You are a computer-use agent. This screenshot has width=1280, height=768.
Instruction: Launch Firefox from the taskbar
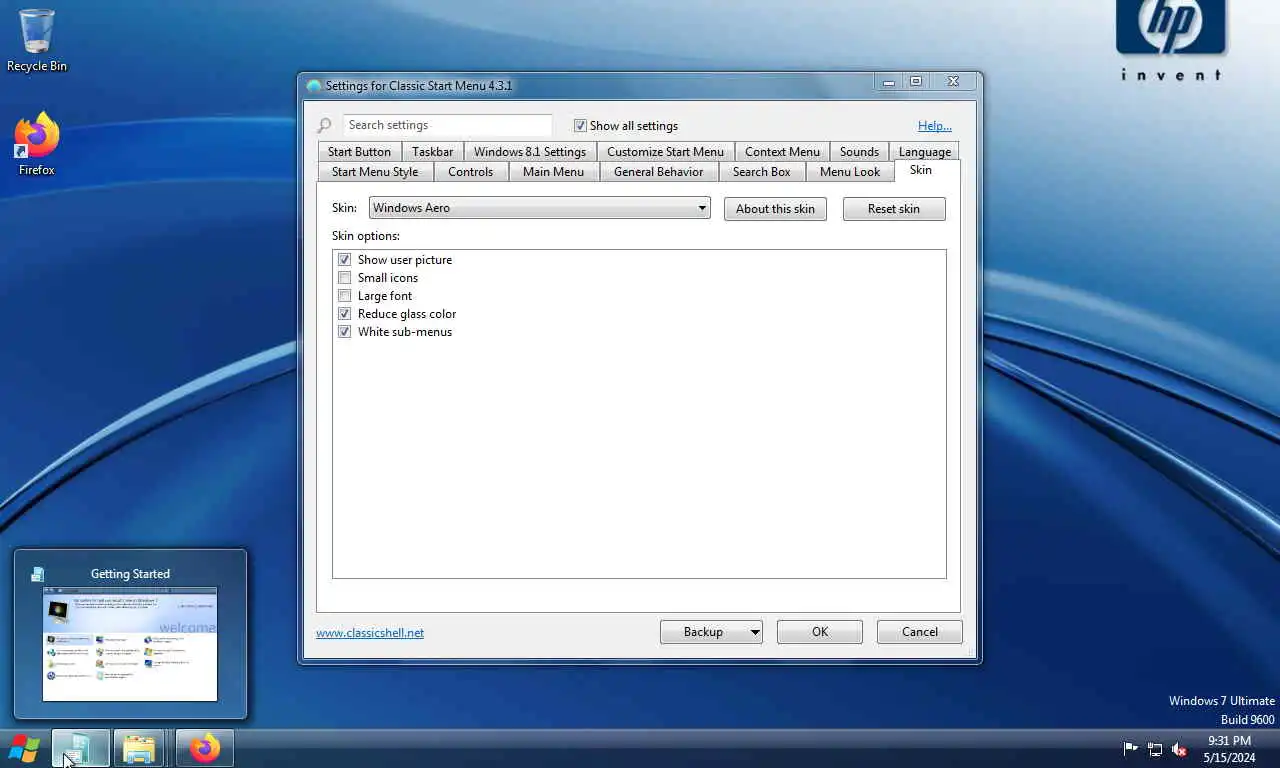(x=205, y=748)
